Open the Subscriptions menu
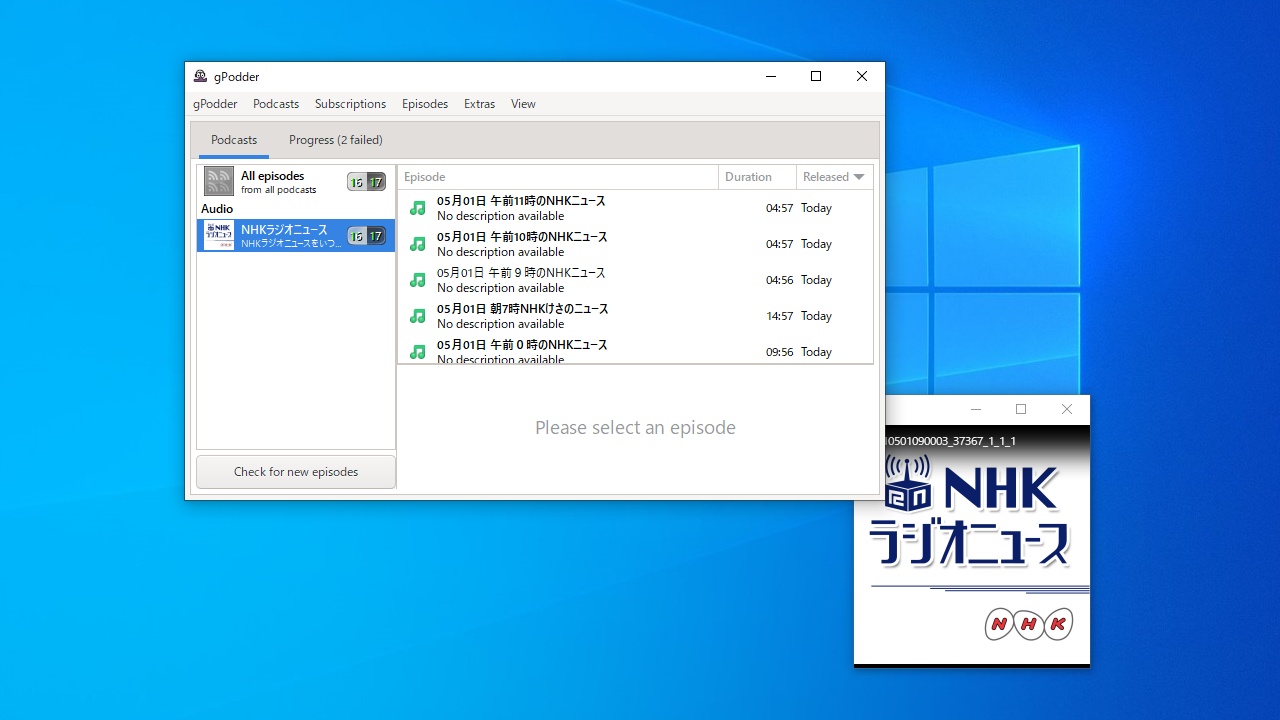Image resolution: width=1280 pixels, height=720 pixels. [350, 104]
